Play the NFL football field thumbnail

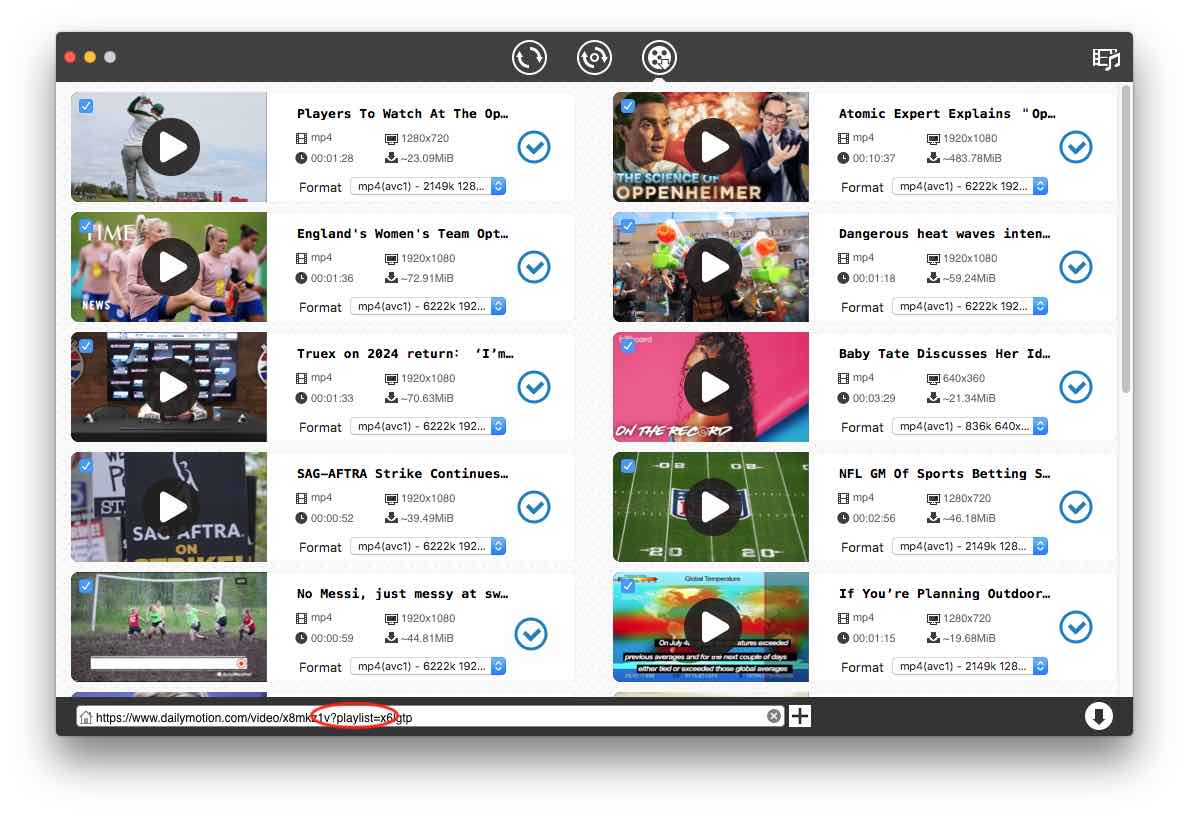[711, 507]
